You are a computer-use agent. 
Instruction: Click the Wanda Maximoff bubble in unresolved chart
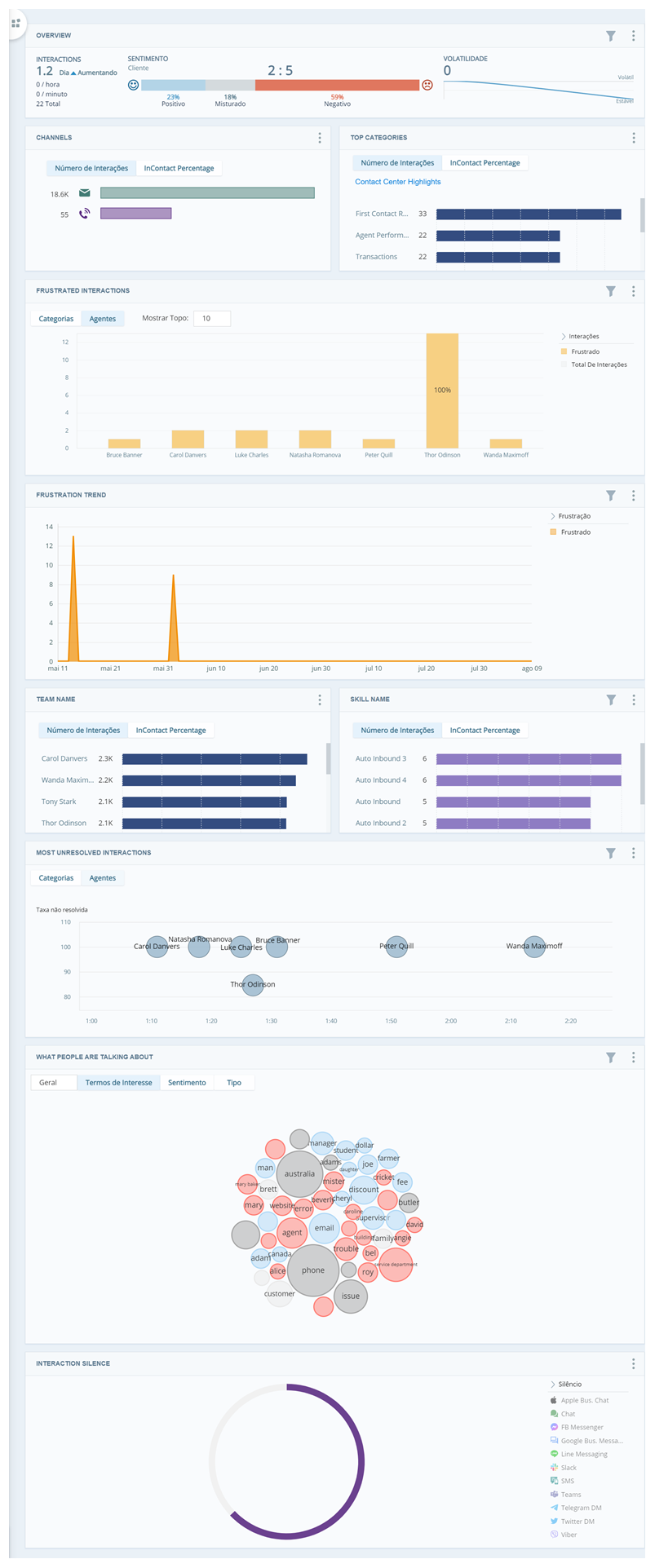click(x=534, y=947)
